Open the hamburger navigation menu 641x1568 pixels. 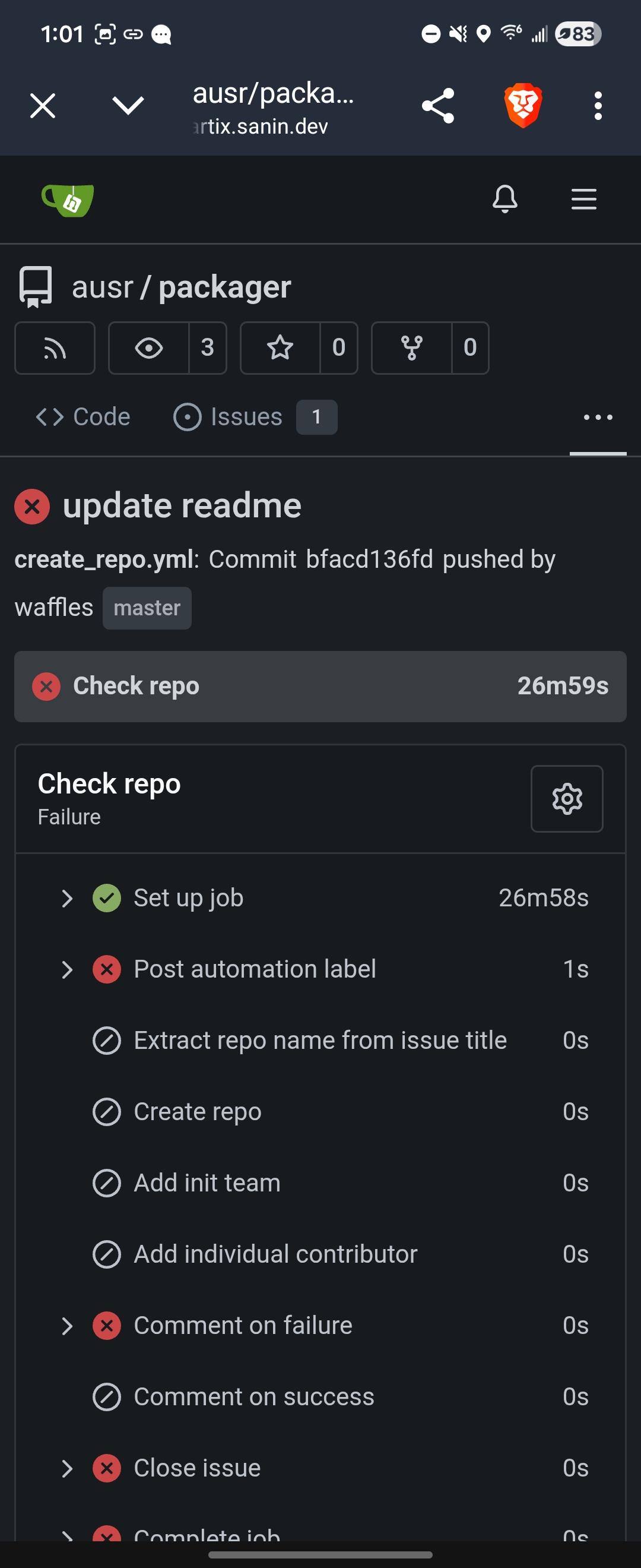[583, 199]
